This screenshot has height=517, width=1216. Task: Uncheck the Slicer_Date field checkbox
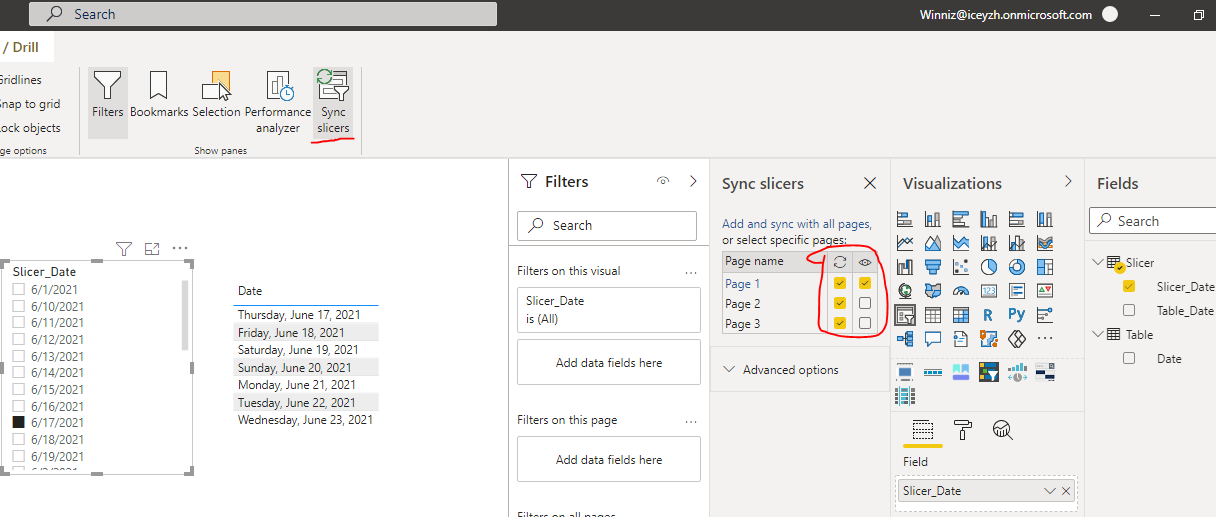pos(1129,286)
